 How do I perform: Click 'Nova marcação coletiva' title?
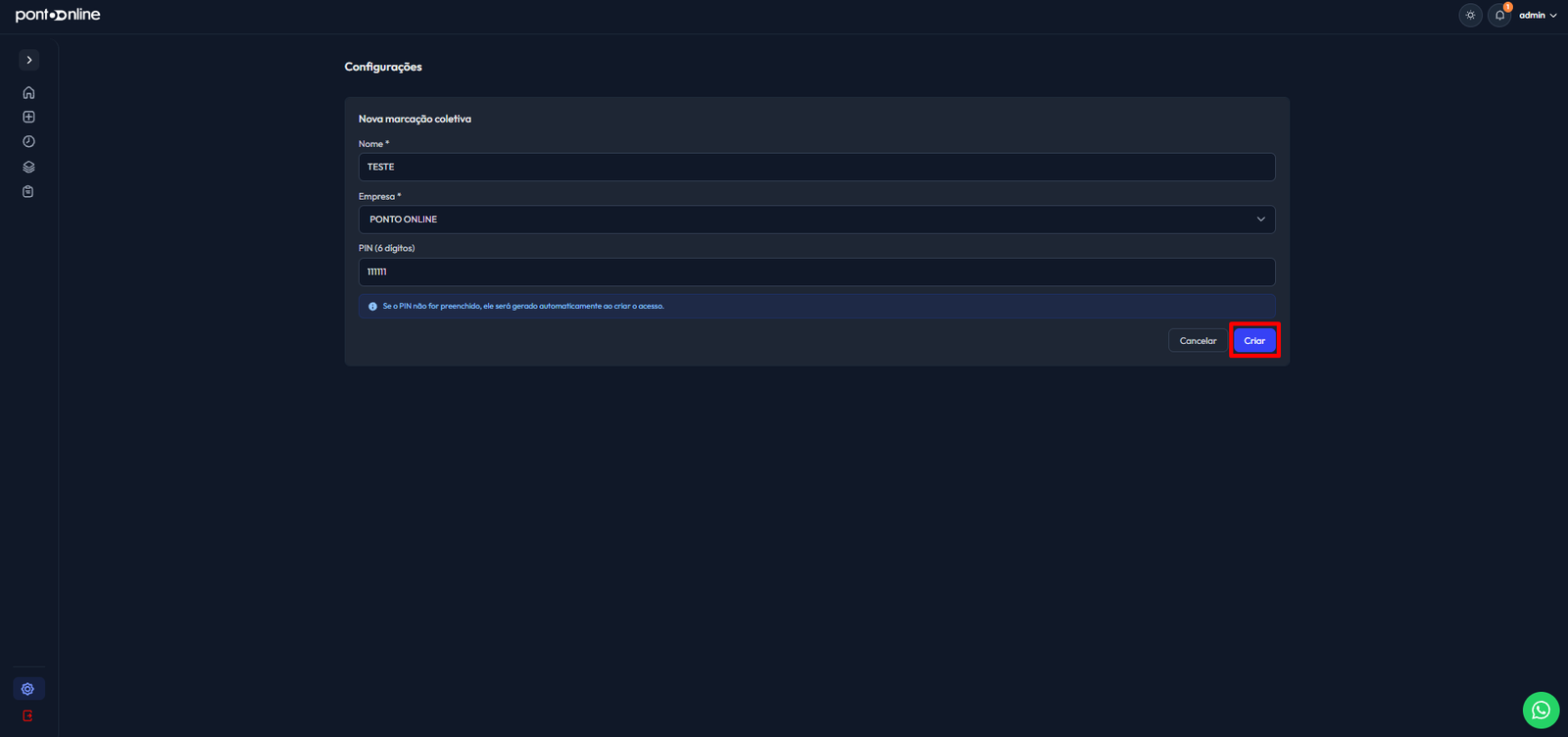point(415,119)
